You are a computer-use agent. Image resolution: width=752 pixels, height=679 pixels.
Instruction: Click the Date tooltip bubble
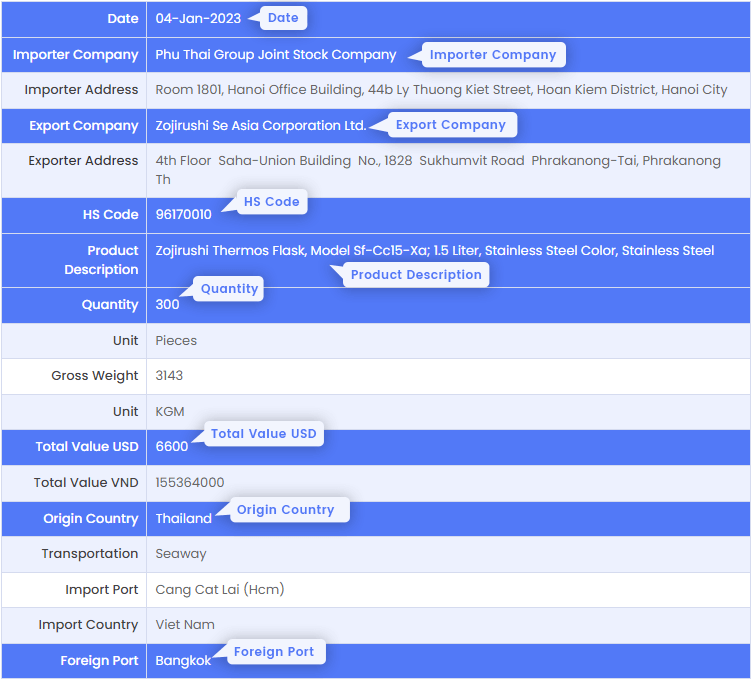pos(283,18)
